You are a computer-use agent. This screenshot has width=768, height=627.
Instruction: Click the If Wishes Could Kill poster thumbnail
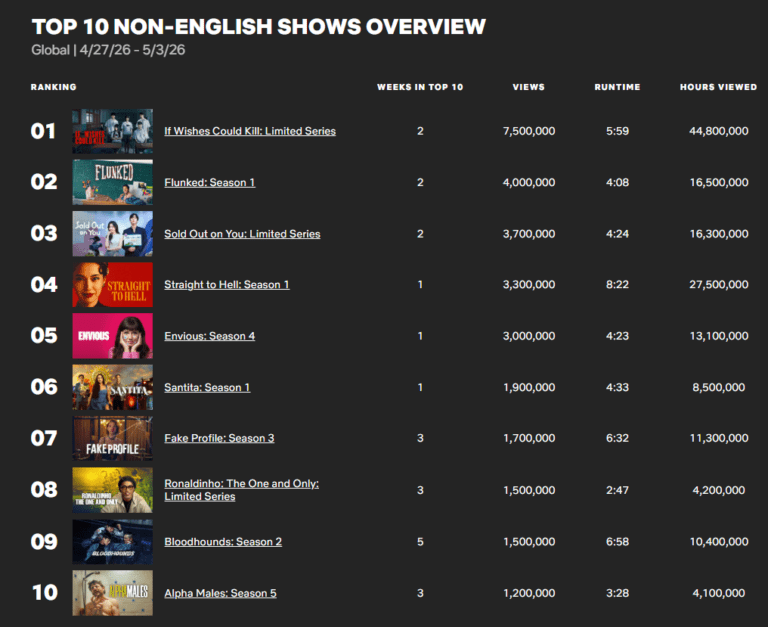[113, 131]
